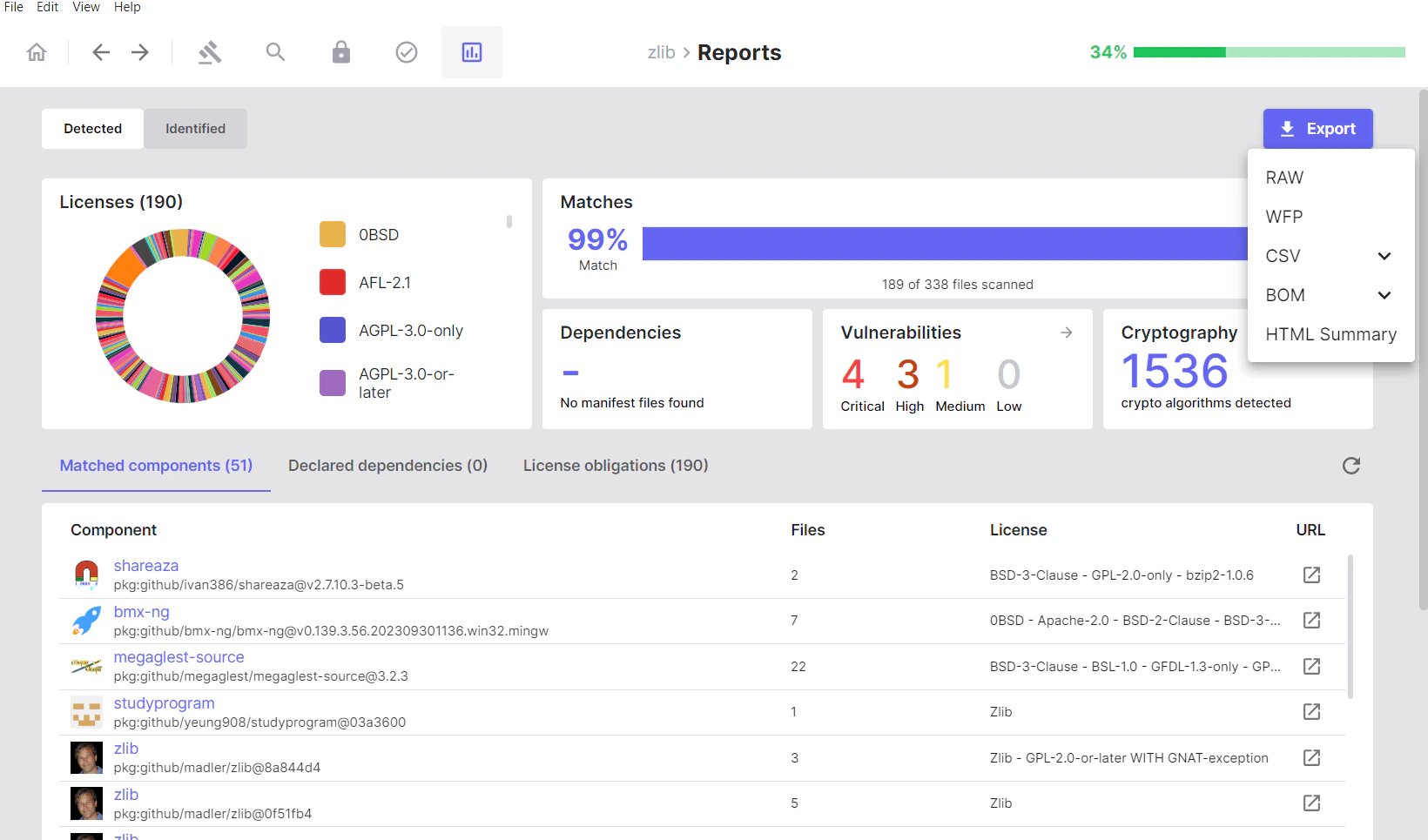
Task: Switch to the Identified view
Action: point(195,129)
